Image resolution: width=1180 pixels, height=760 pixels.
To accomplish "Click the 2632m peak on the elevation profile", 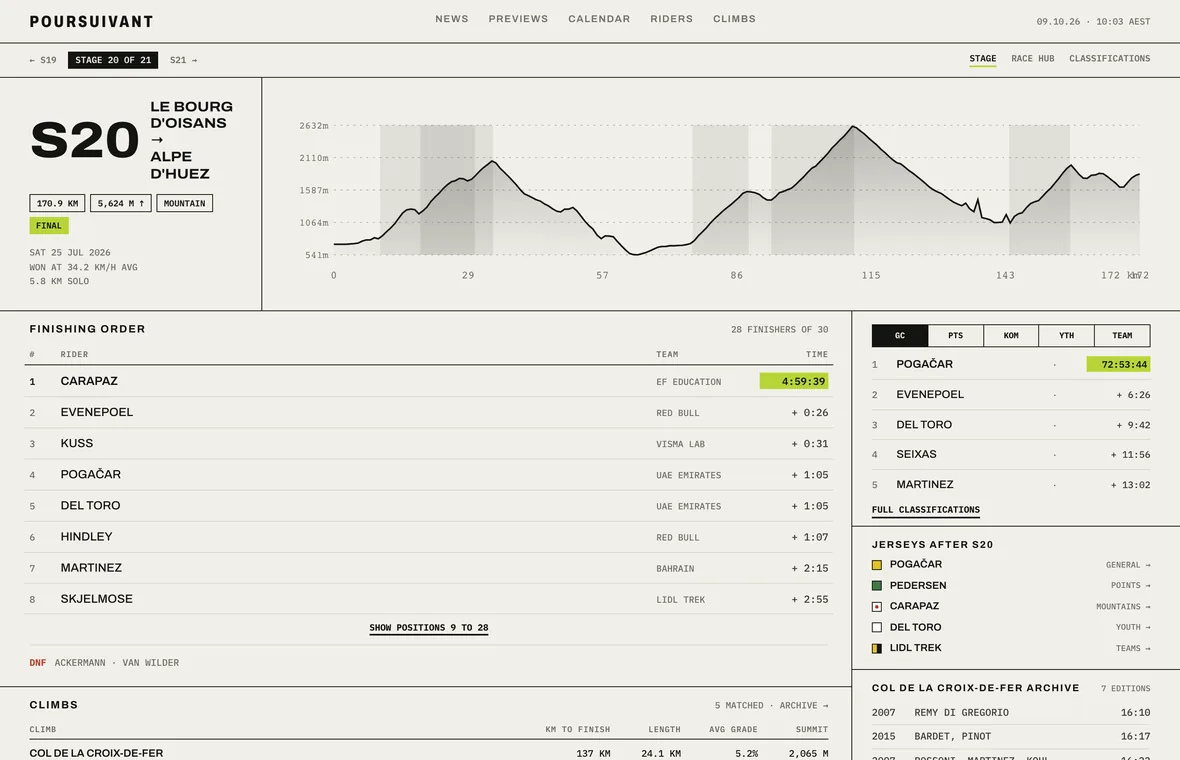I will 852,126.
